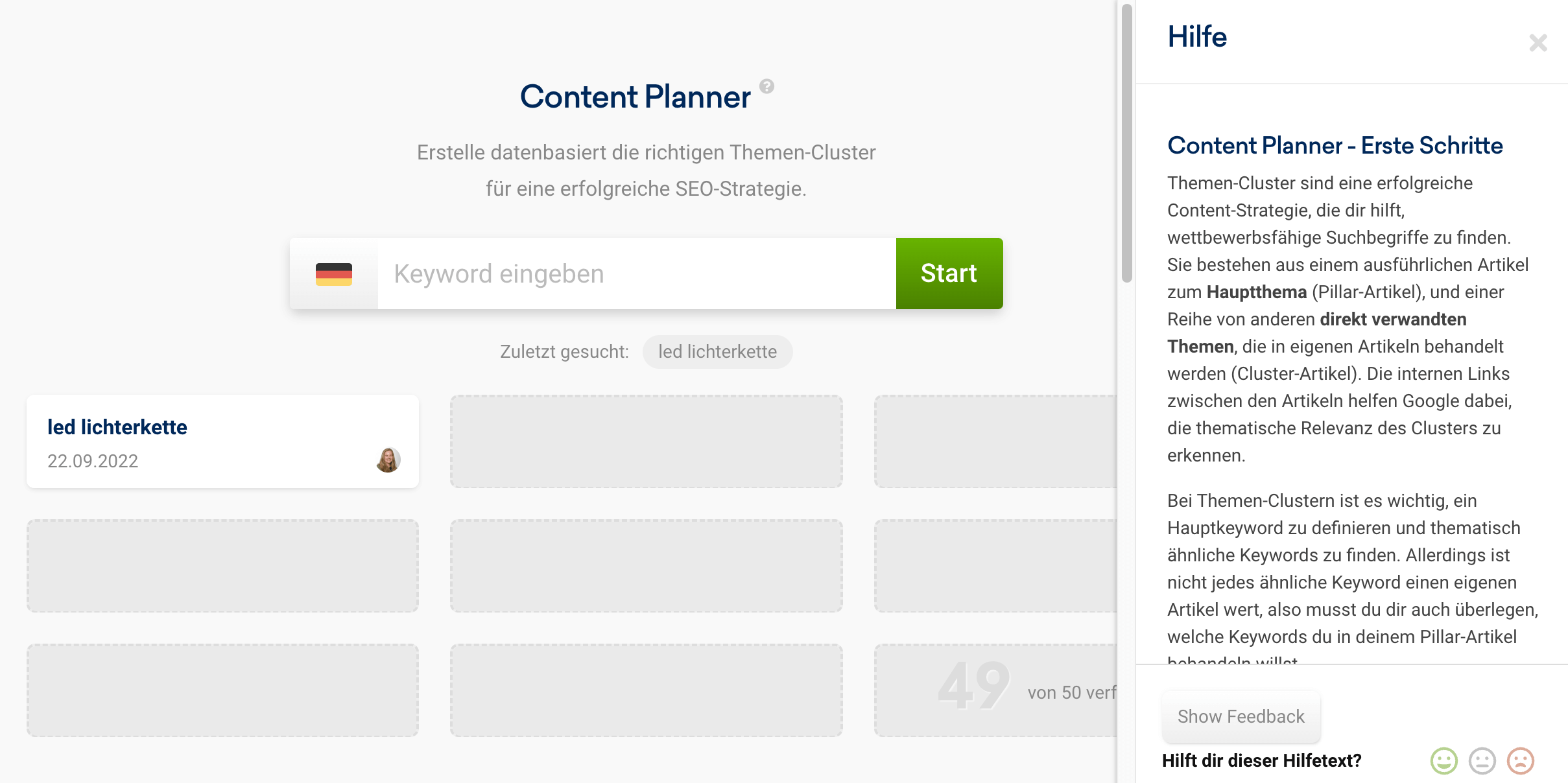This screenshot has height=783, width=1568.
Task: Click the 22.09.2022 date on the card
Action: [93, 461]
